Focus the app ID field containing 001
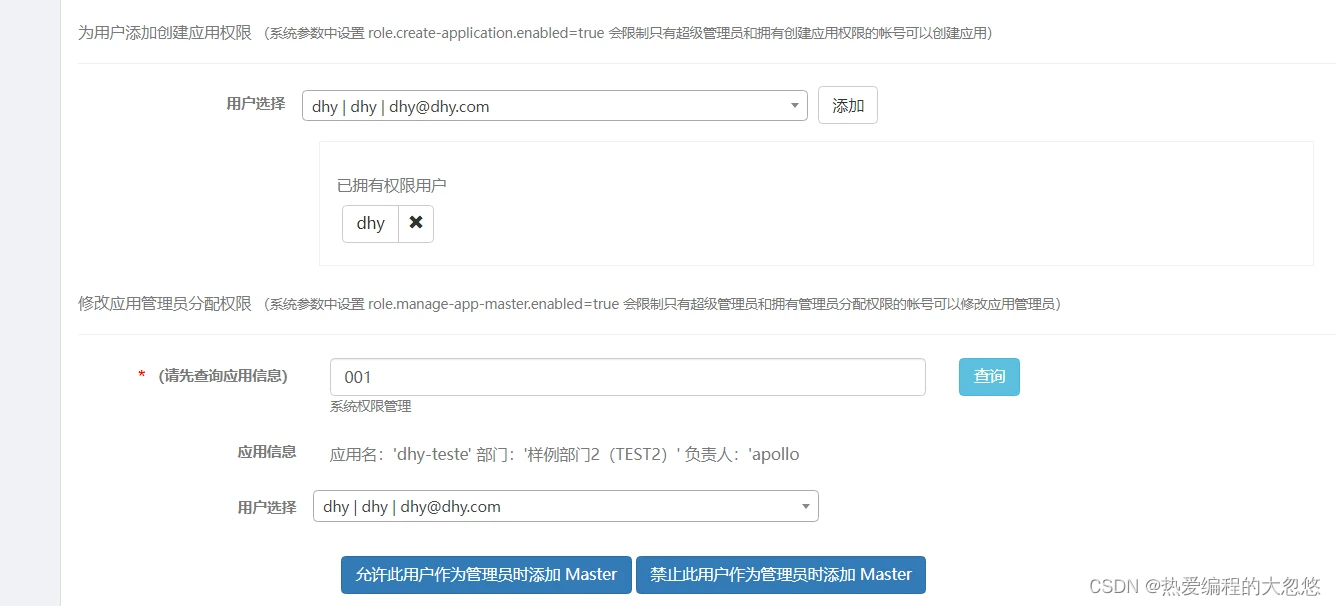Screen dimensions: 1336x606 point(627,377)
